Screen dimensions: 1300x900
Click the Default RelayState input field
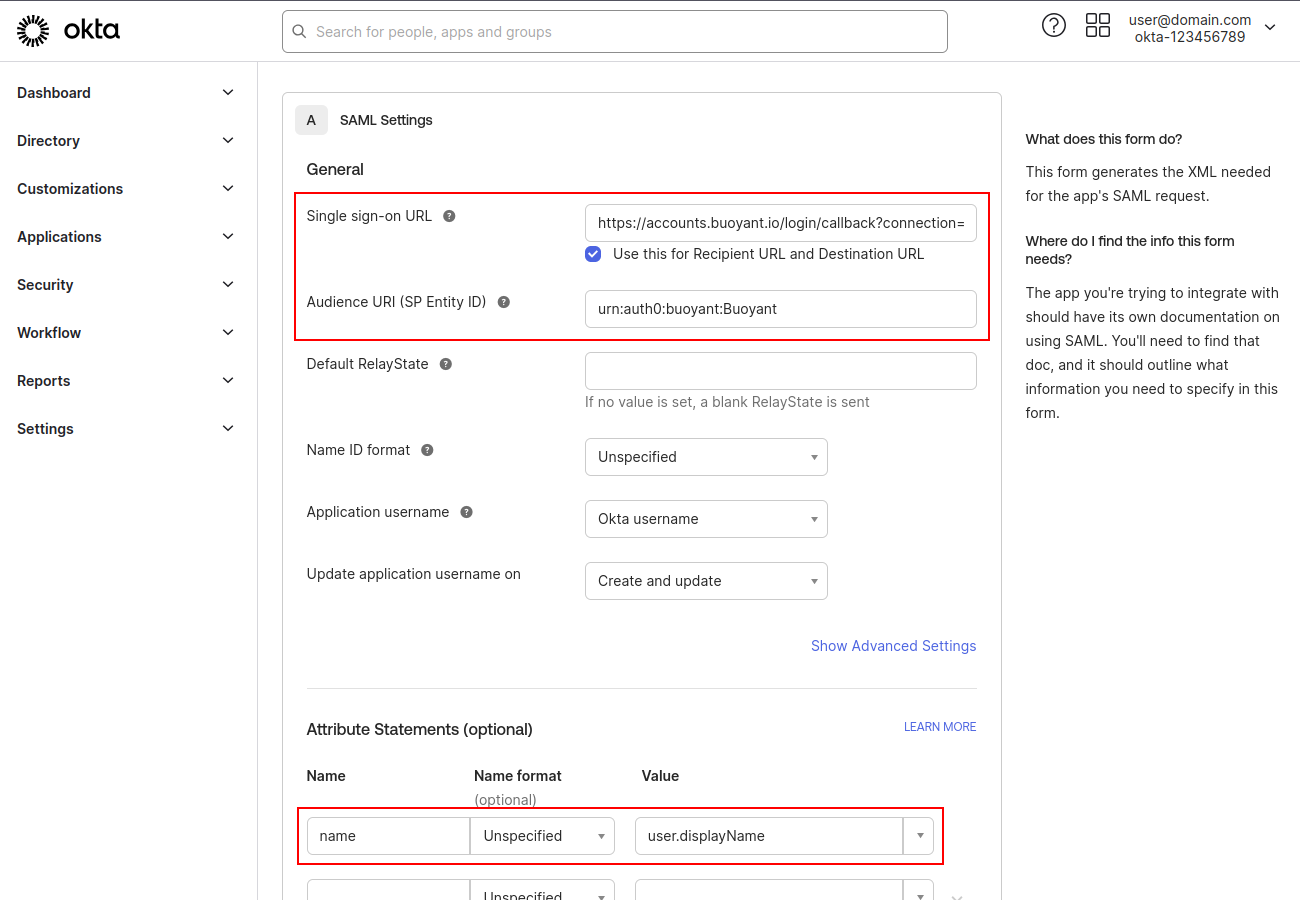coord(781,371)
